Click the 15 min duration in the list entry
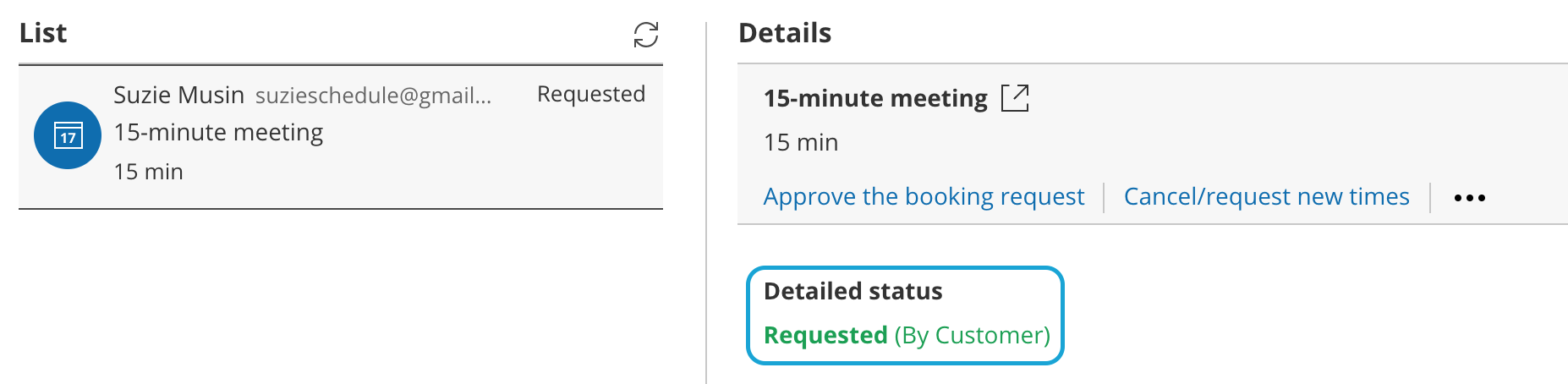 click(148, 172)
